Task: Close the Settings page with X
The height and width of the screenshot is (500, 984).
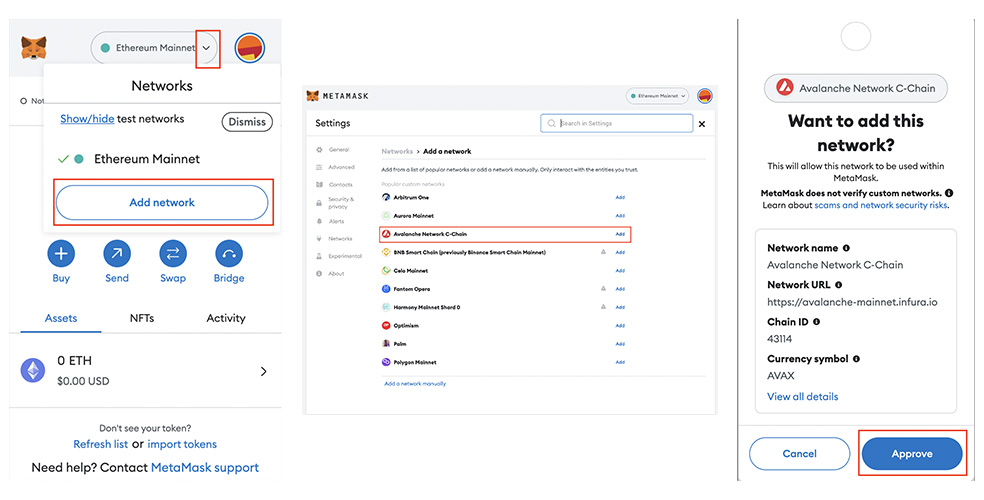Action: point(702,124)
